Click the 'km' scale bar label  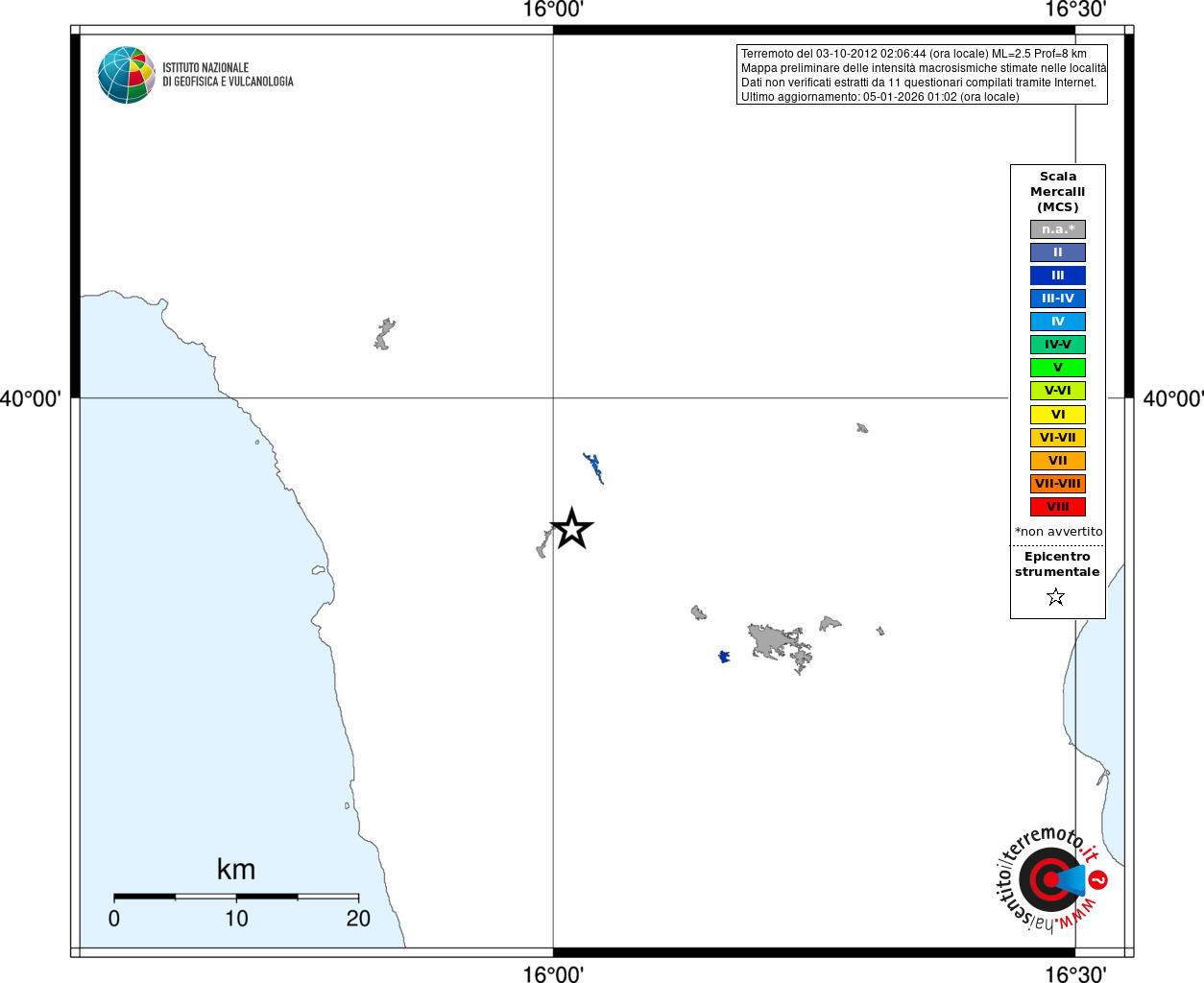click(236, 870)
